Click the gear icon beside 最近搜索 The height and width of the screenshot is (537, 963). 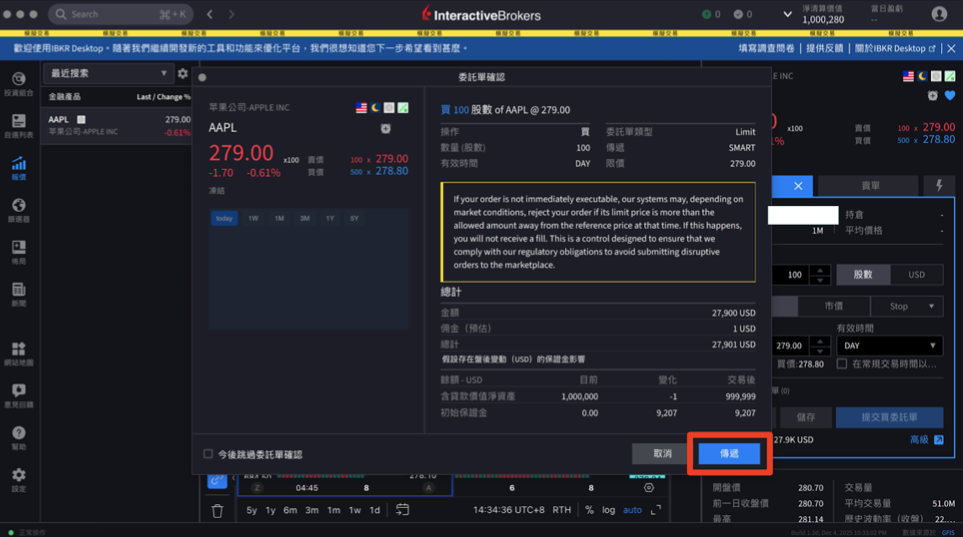[x=182, y=74]
